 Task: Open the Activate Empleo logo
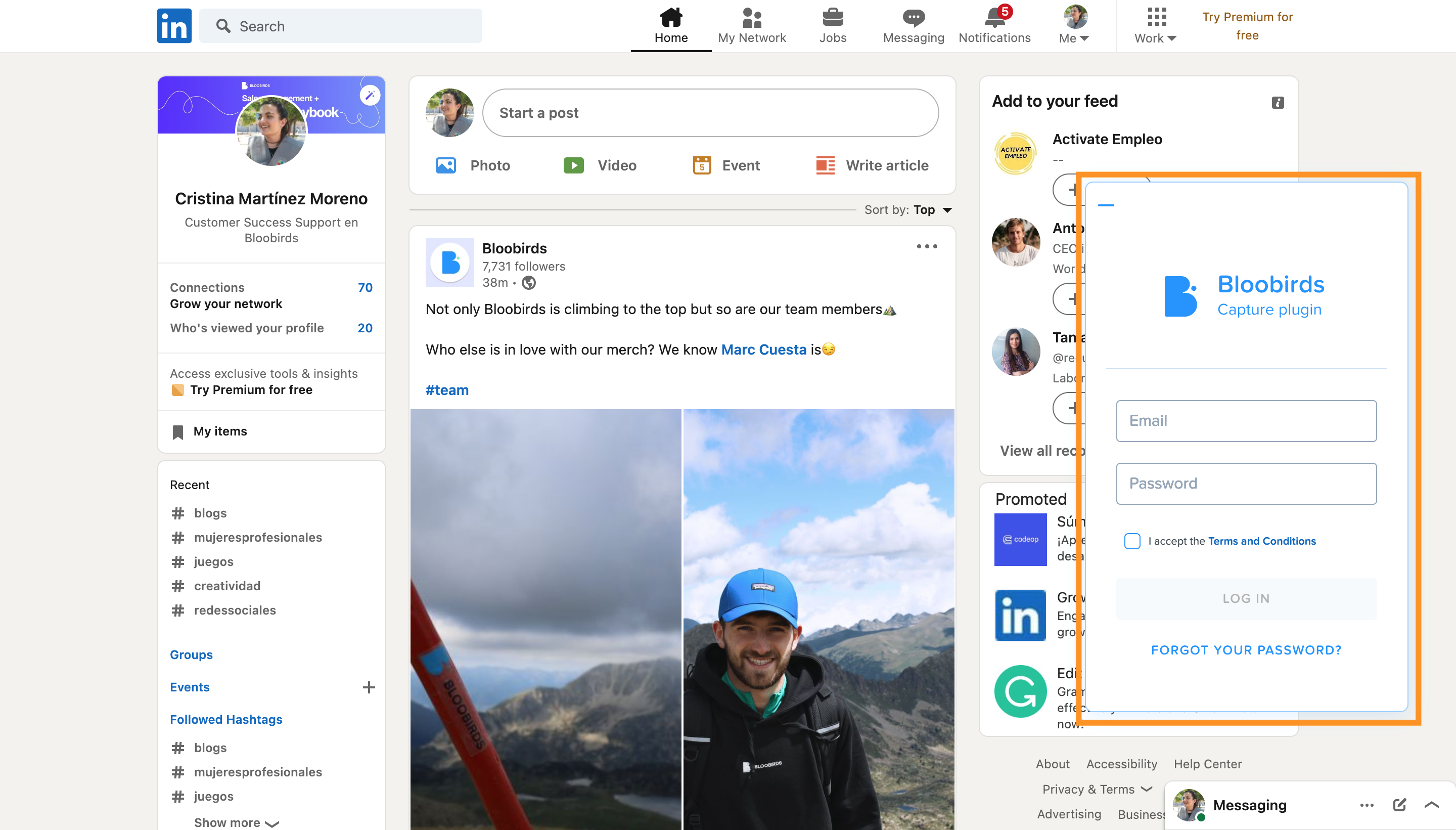(x=1016, y=153)
